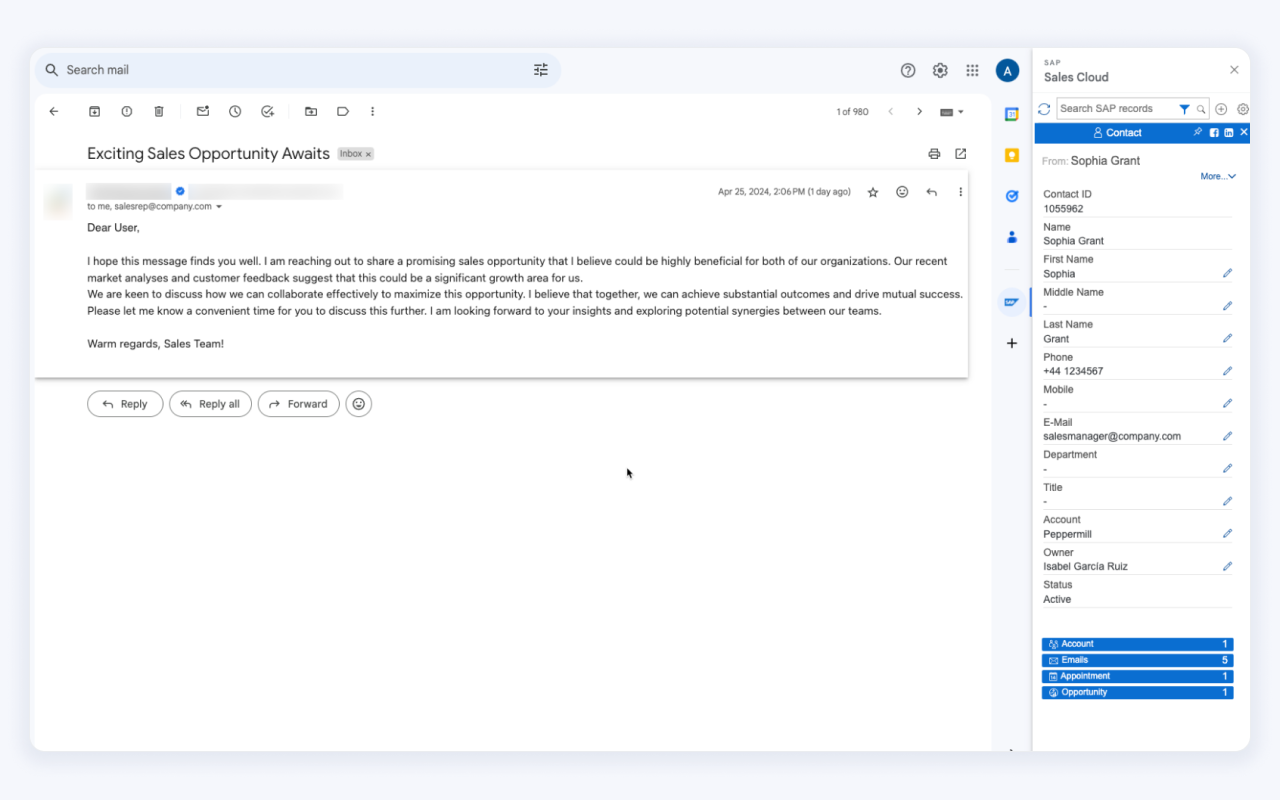Open the Snooze icon in the email toolbar

point(235,111)
